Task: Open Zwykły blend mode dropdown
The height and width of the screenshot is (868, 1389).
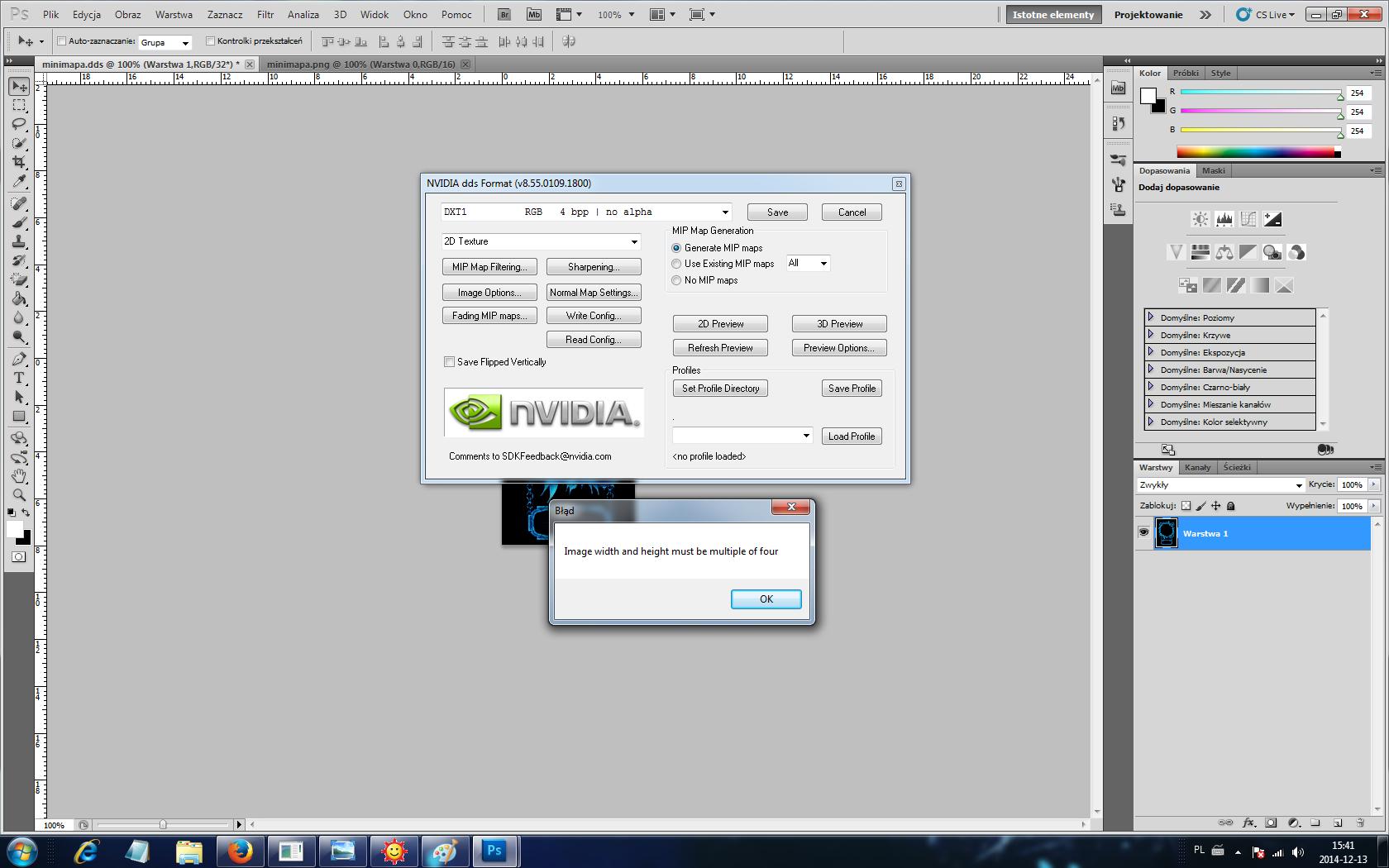Action: point(1220,485)
